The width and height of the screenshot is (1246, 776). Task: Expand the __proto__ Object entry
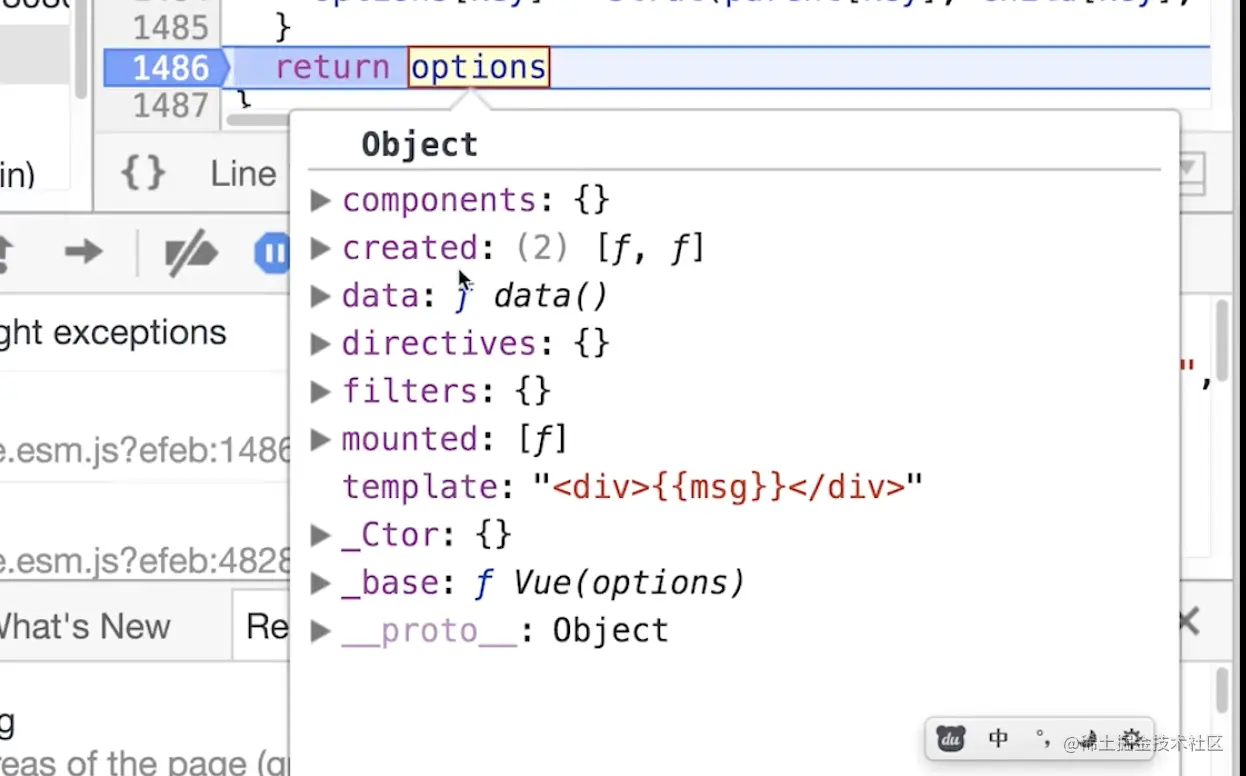click(x=320, y=631)
